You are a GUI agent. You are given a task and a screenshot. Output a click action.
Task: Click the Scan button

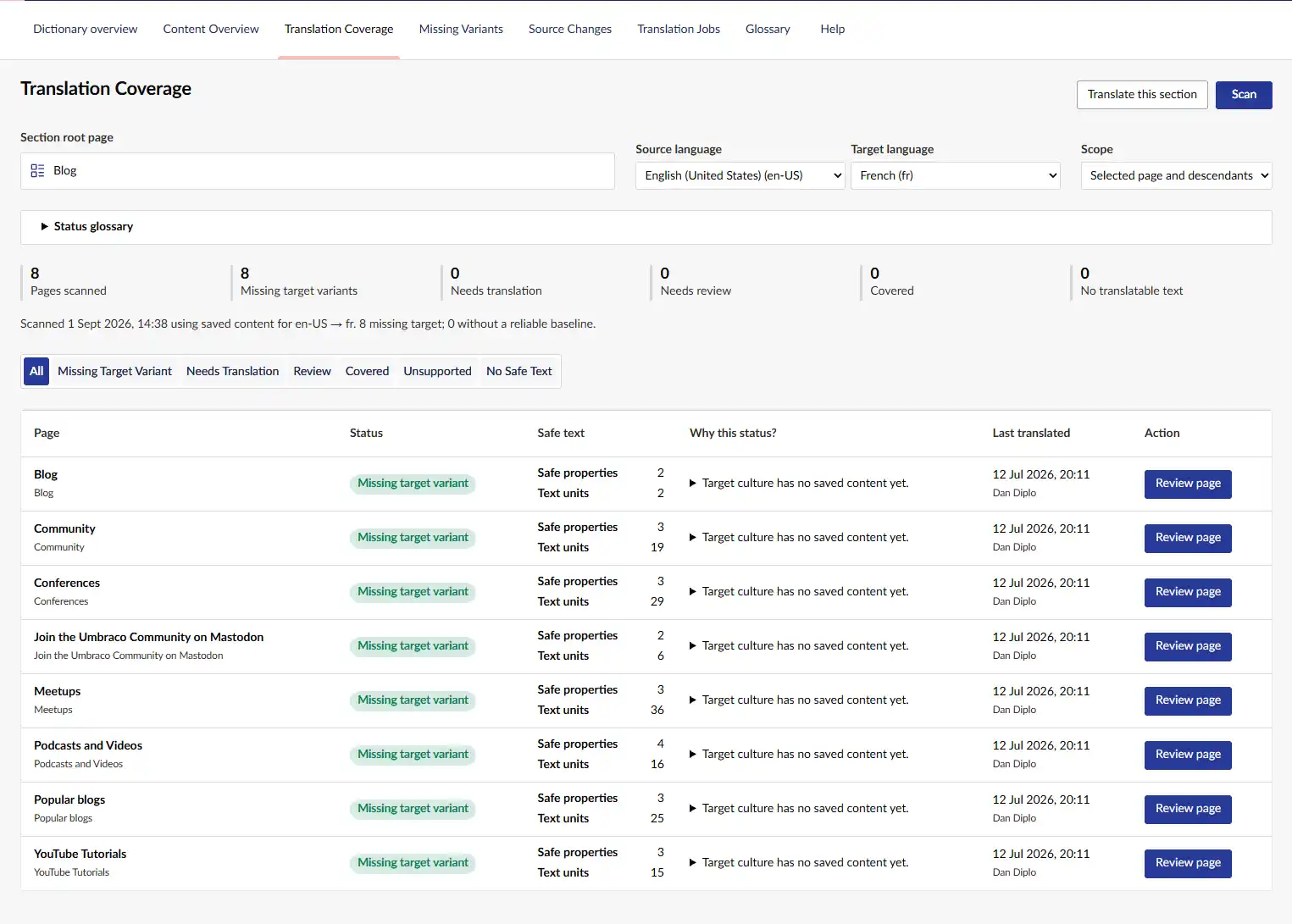tap(1244, 95)
